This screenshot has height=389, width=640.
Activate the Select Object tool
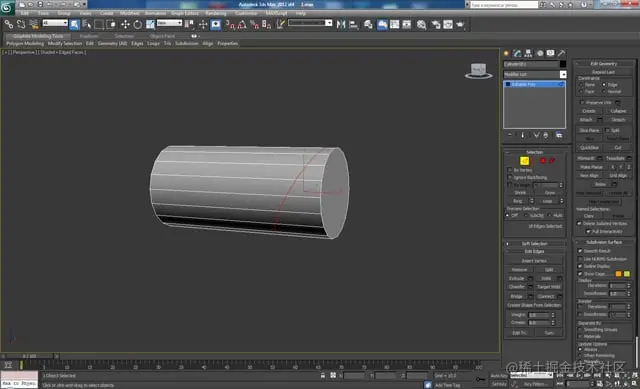point(75,25)
